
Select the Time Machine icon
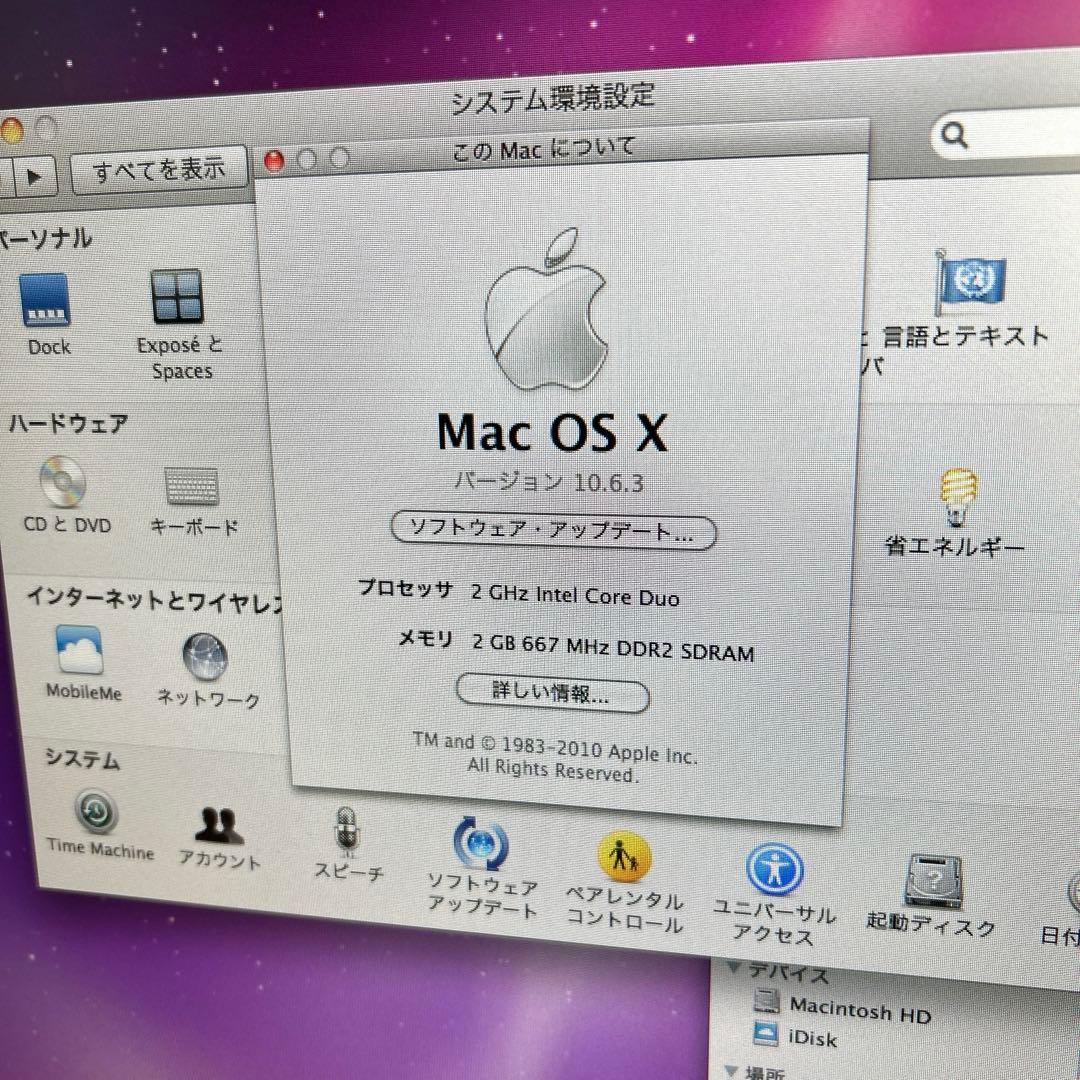[x=96, y=812]
